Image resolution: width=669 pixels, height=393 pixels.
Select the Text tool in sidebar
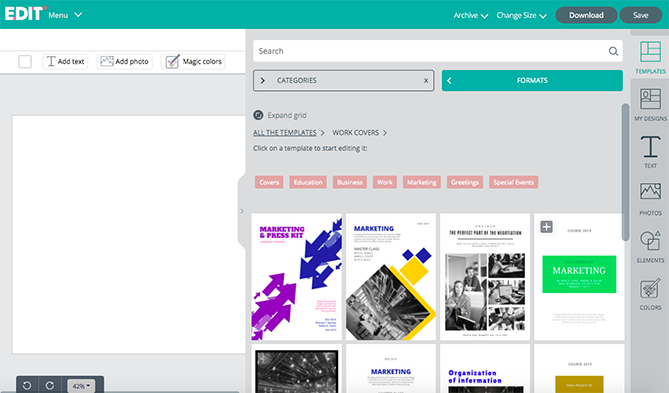(650, 152)
